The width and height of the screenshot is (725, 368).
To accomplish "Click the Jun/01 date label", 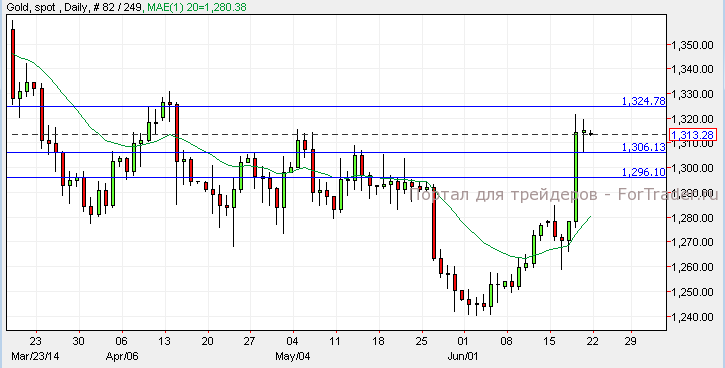I will 463,357.
